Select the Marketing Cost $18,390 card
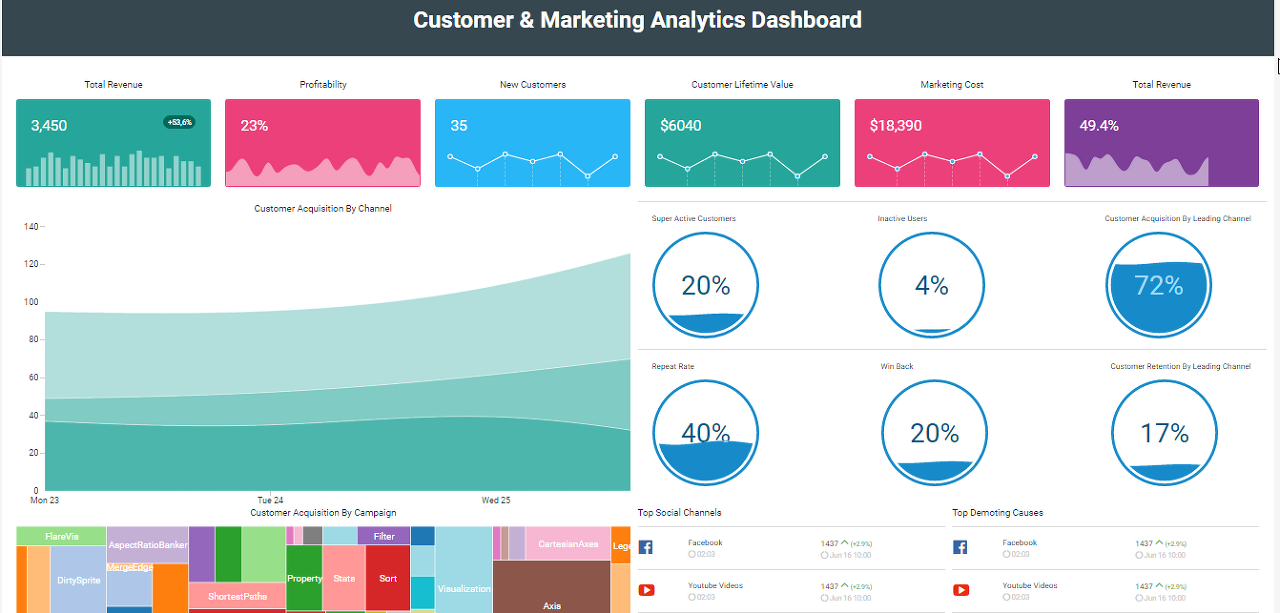The image size is (1280, 613). tap(952, 143)
